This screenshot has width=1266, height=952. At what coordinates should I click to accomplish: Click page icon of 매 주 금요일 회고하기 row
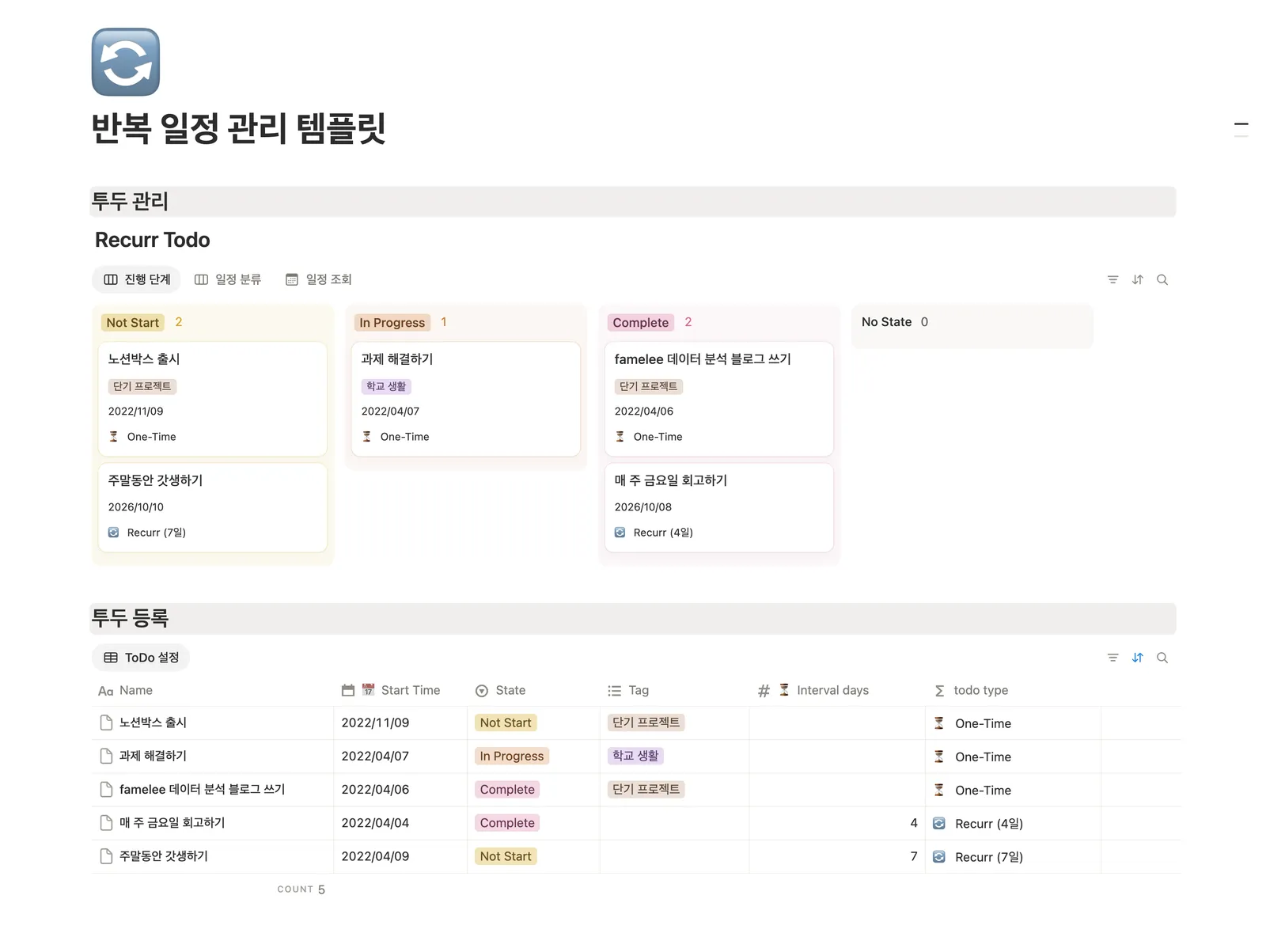click(106, 823)
